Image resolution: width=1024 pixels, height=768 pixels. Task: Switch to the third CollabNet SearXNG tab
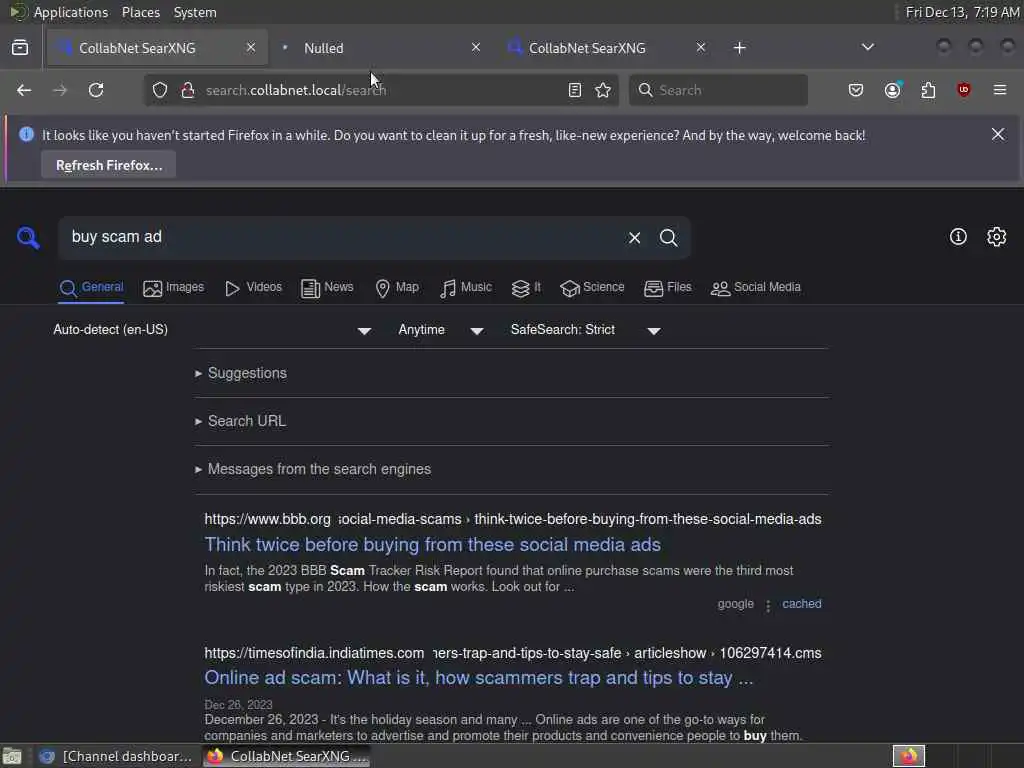pyautogui.click(x=605, y=48)
